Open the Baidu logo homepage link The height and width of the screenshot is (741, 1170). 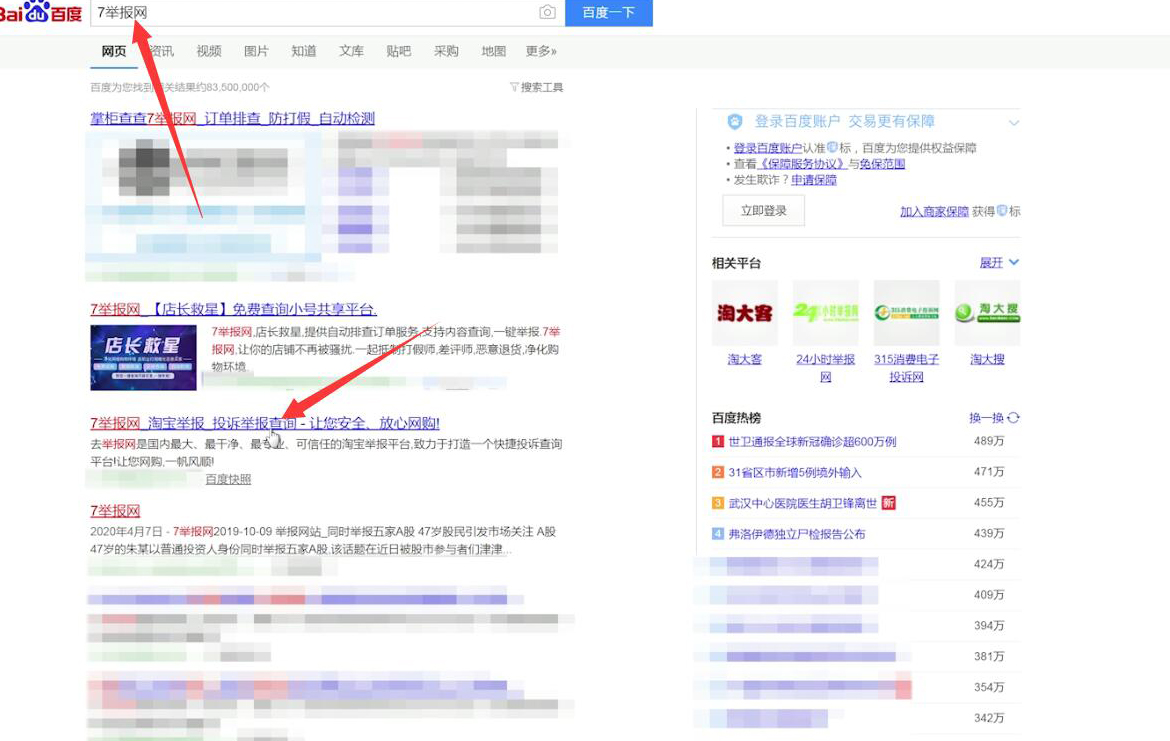41,11
